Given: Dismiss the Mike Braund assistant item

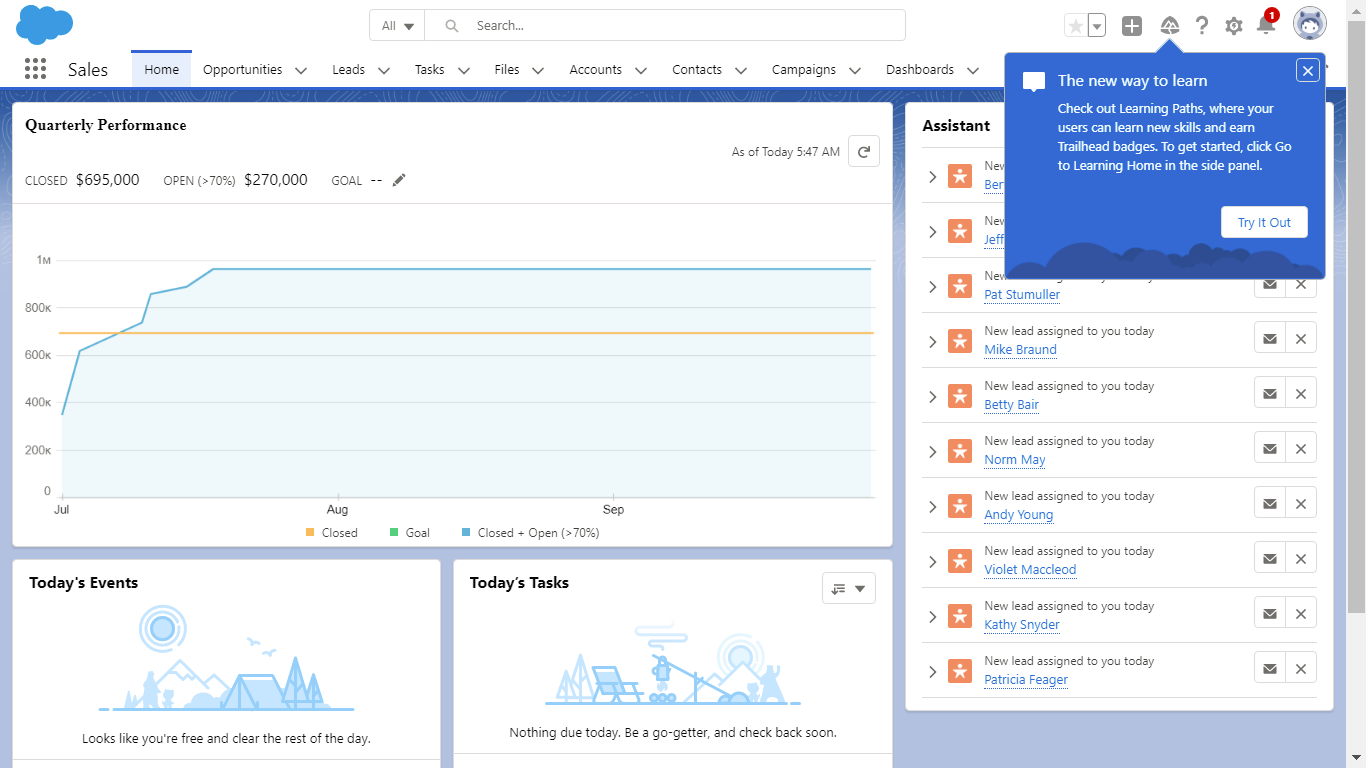Looking at the screenshot, I should tap(1301, 338).
